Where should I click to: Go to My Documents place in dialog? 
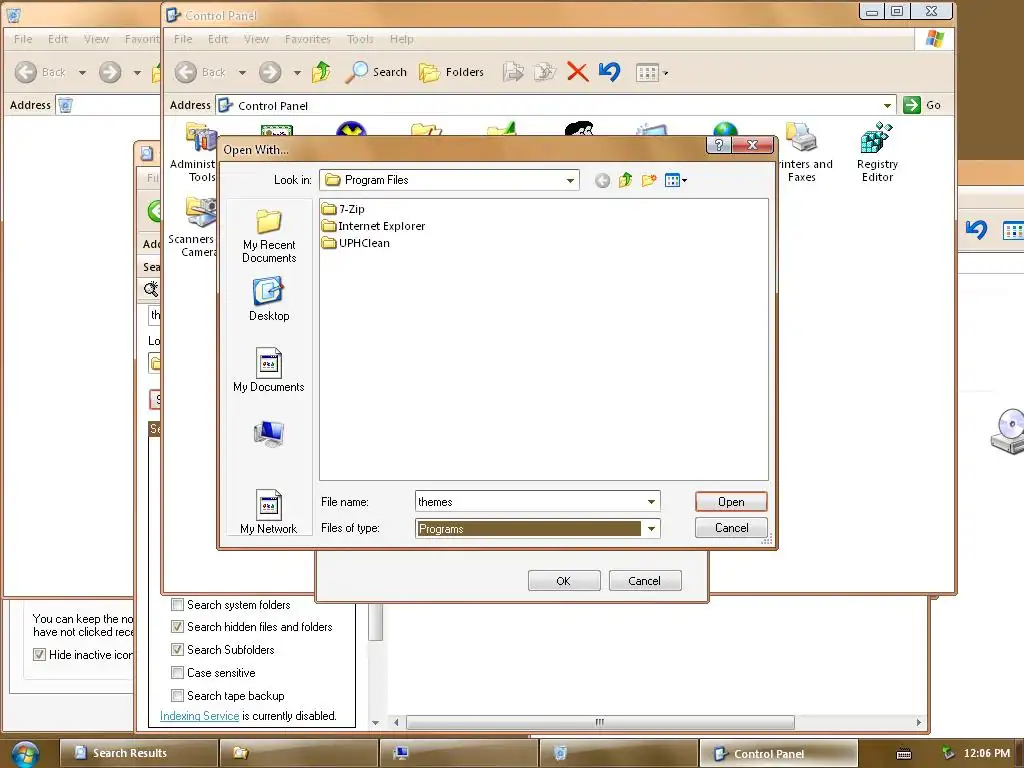click(269, 370)
